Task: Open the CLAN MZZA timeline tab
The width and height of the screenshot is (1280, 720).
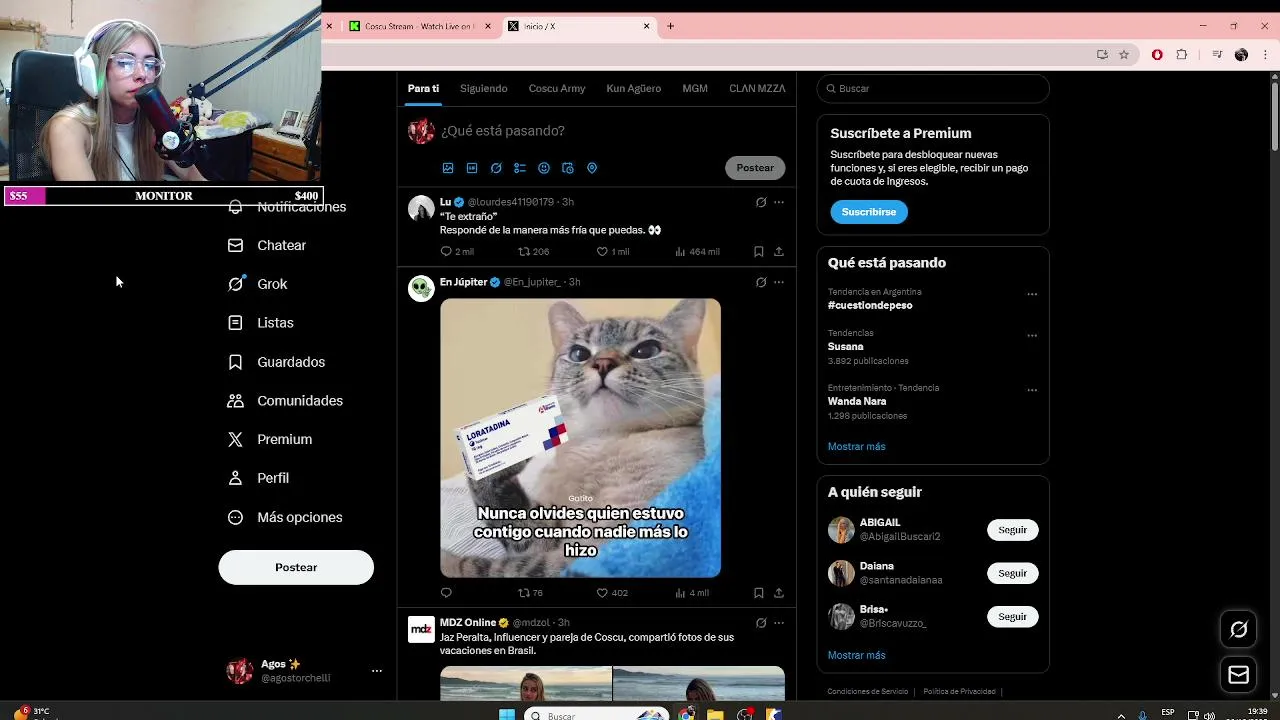Action: [x=757, y=89]
